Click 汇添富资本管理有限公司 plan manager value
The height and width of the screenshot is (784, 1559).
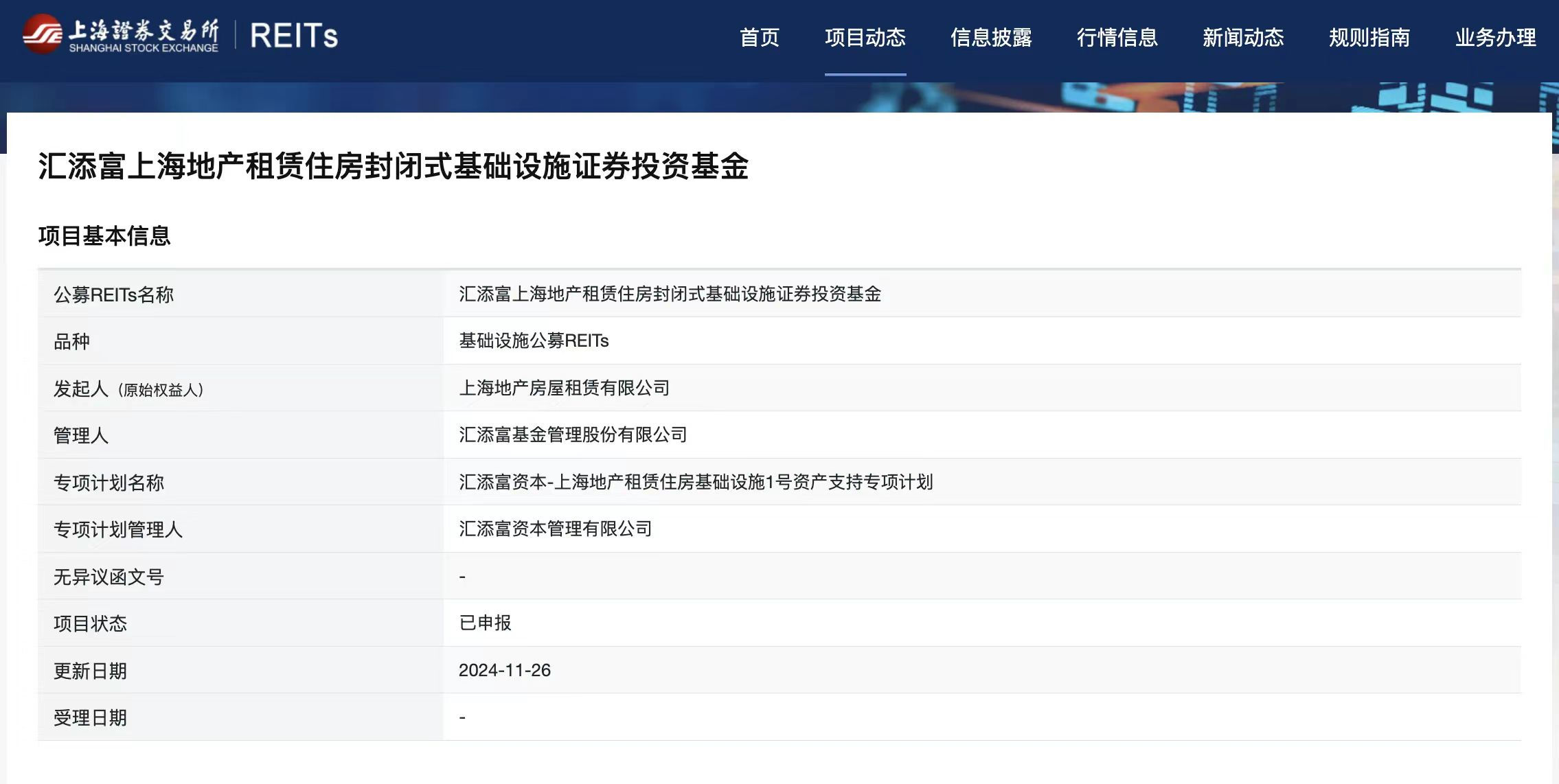555,529
